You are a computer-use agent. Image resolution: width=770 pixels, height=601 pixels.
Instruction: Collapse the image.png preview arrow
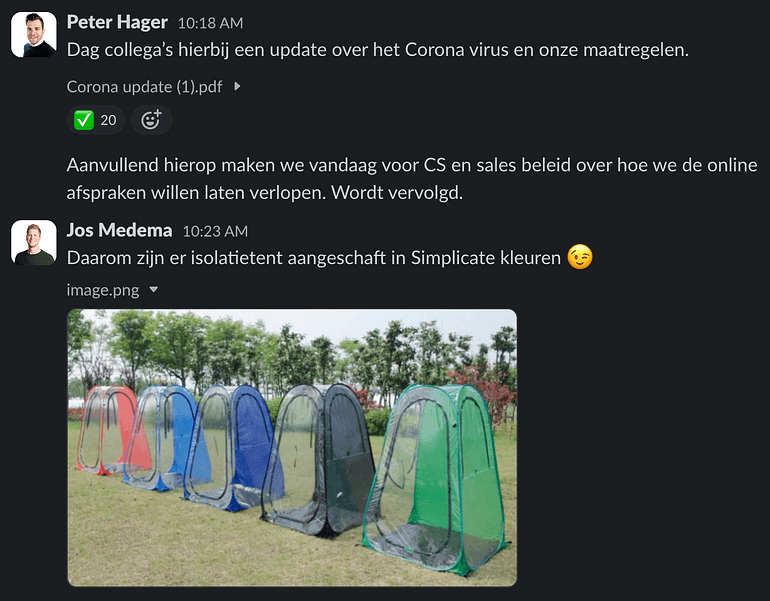[x=154, y=290]
